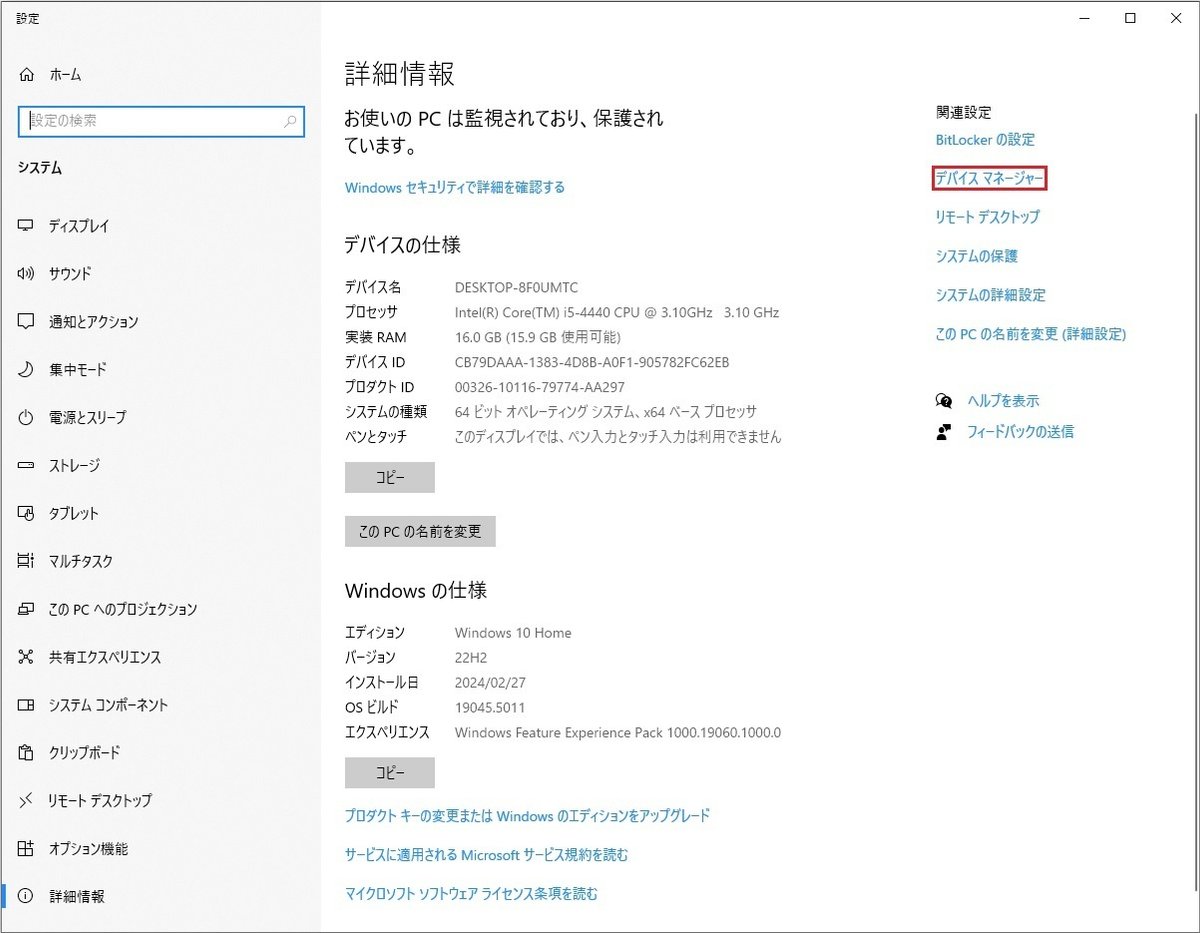Open Windows セキュリティで詳細を確認する link
Image resolution: width=1200 pixels, height=933 pixels.
pos(455,188)
